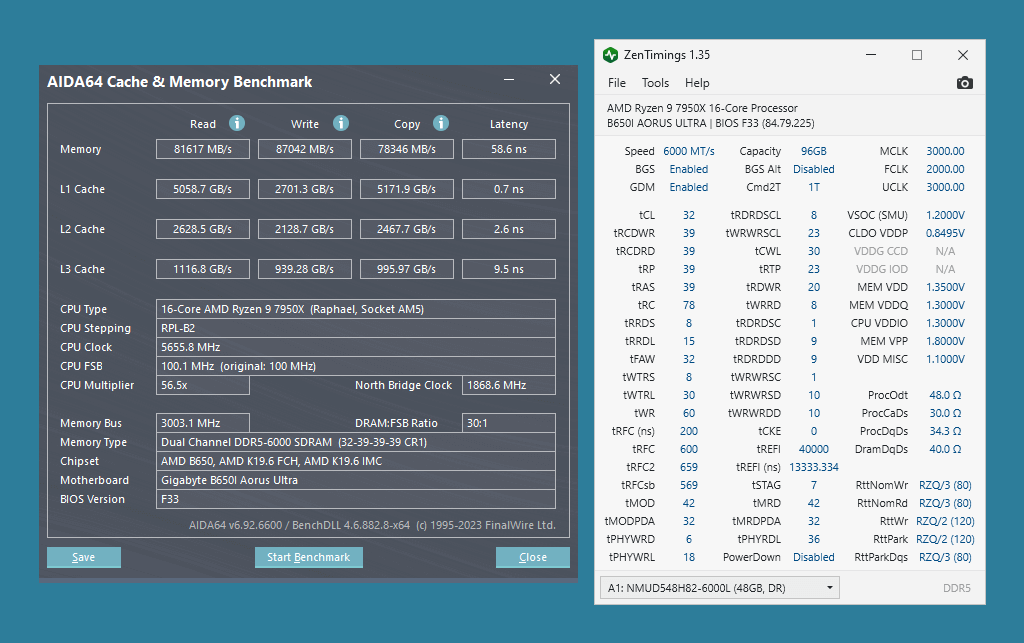This screenshot has width=1024, height=643.
Task: Click Motherboard field Gigabyte B650I Aorus Ultra
Action: coord(356,480)
